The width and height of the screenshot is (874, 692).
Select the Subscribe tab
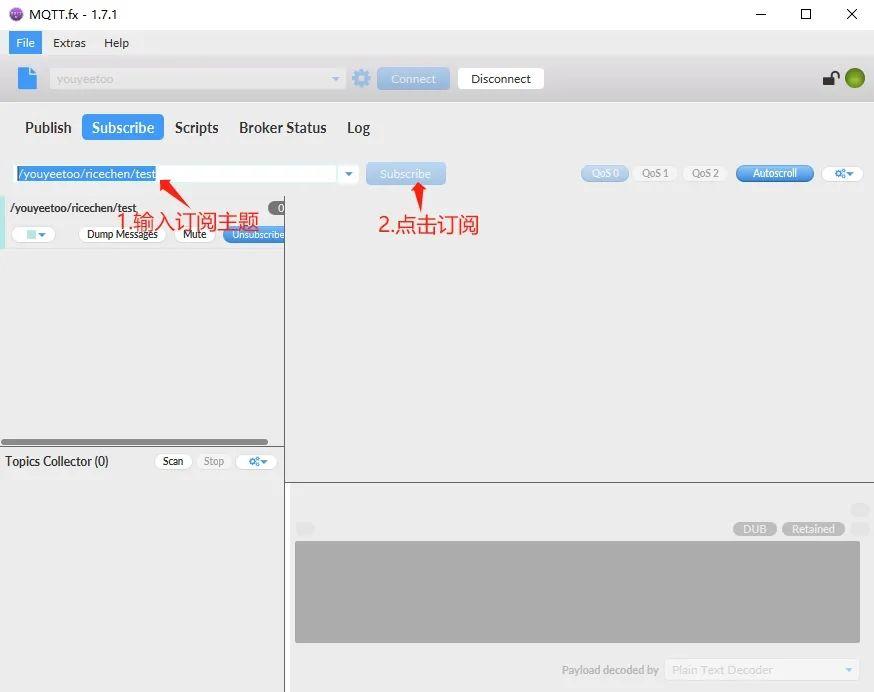pyautogui.click(x=123, y=127)
